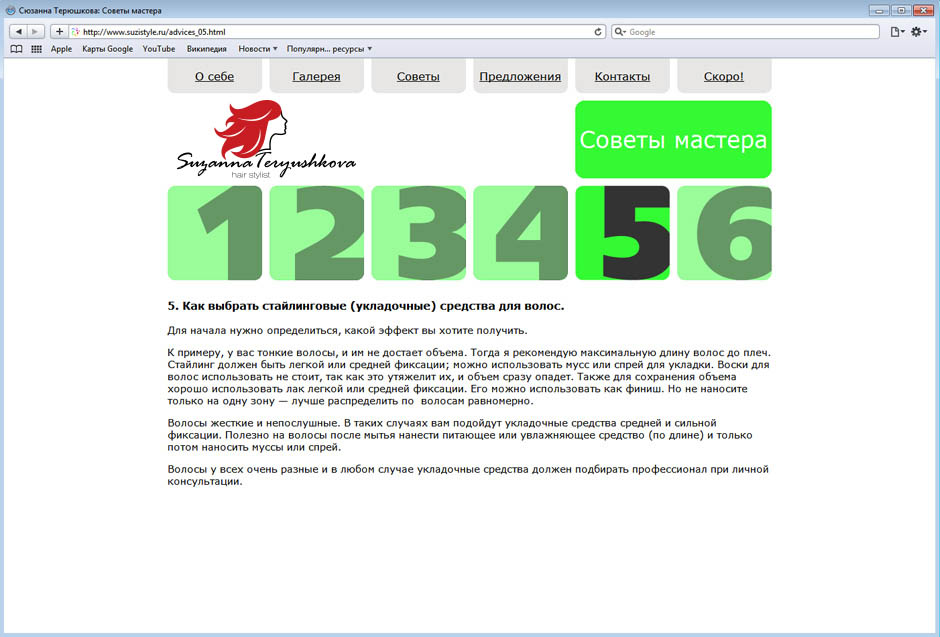Click the Suzanna Teryushkova logo
This screenshot has width=940, height=637.
[265, 140]
